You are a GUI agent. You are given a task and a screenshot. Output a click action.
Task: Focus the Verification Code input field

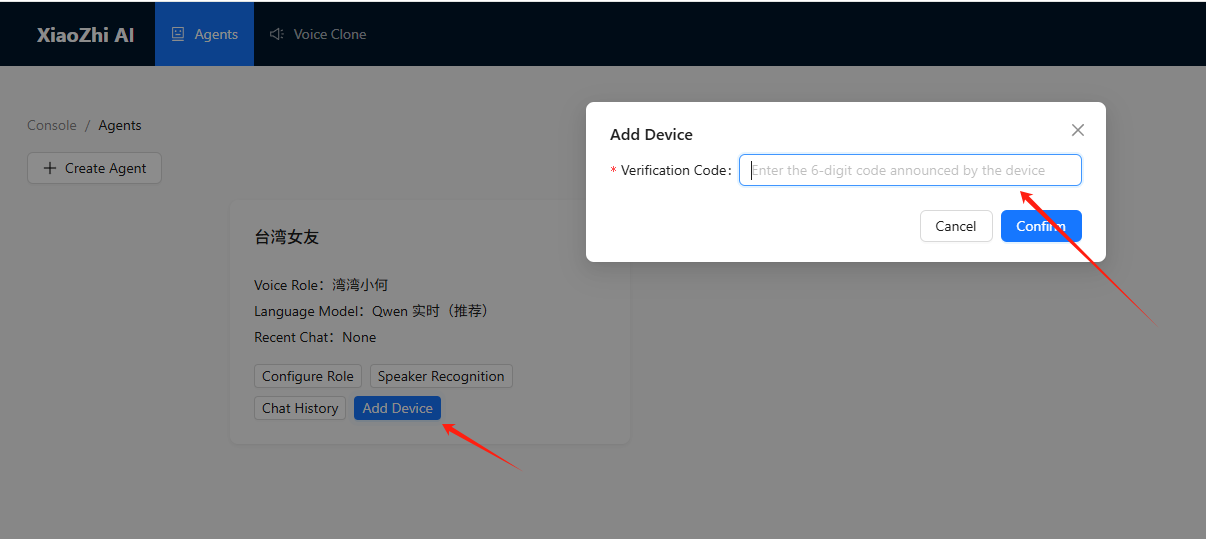pos(910,170)
